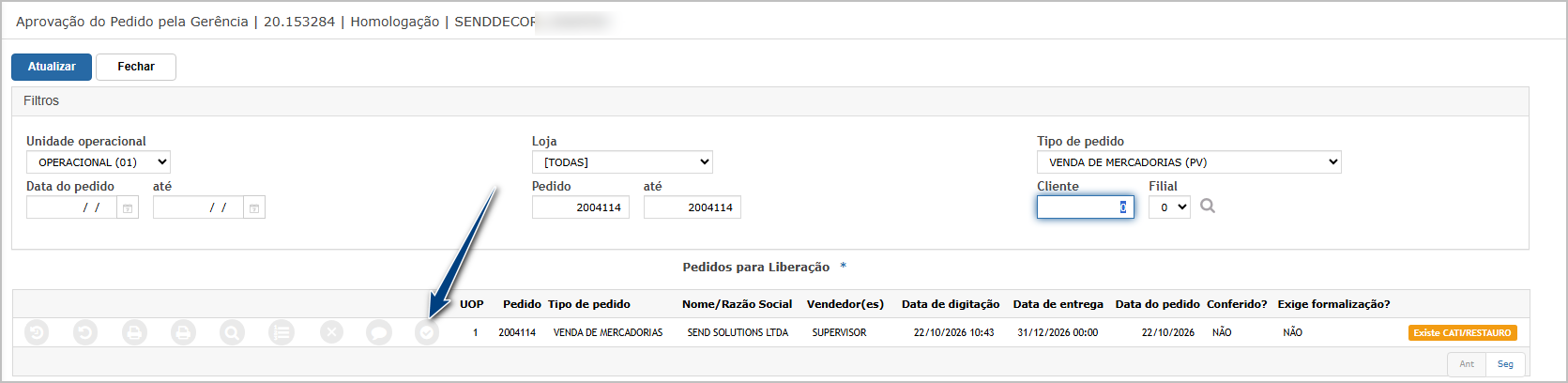Click the VENDA DE MERCADORIAS row cell
The image size is (1568, 383).
[x=608, y=332]
